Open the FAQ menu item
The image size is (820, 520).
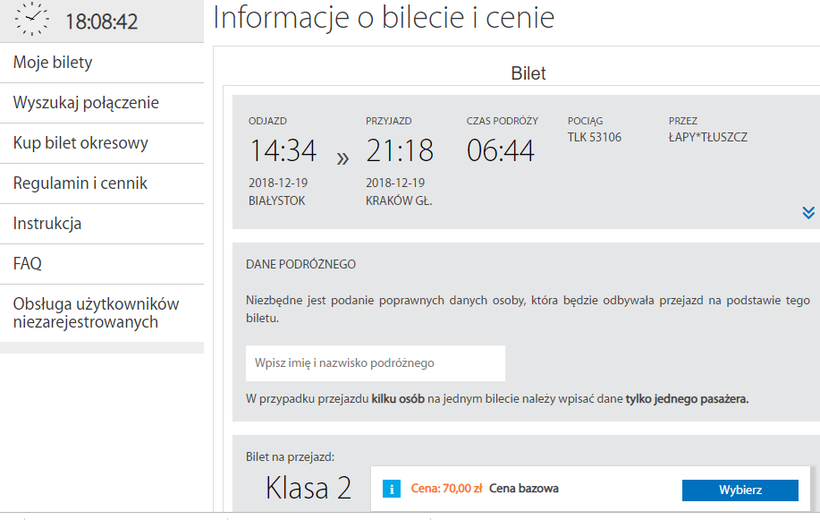click(x=27, y=263)
